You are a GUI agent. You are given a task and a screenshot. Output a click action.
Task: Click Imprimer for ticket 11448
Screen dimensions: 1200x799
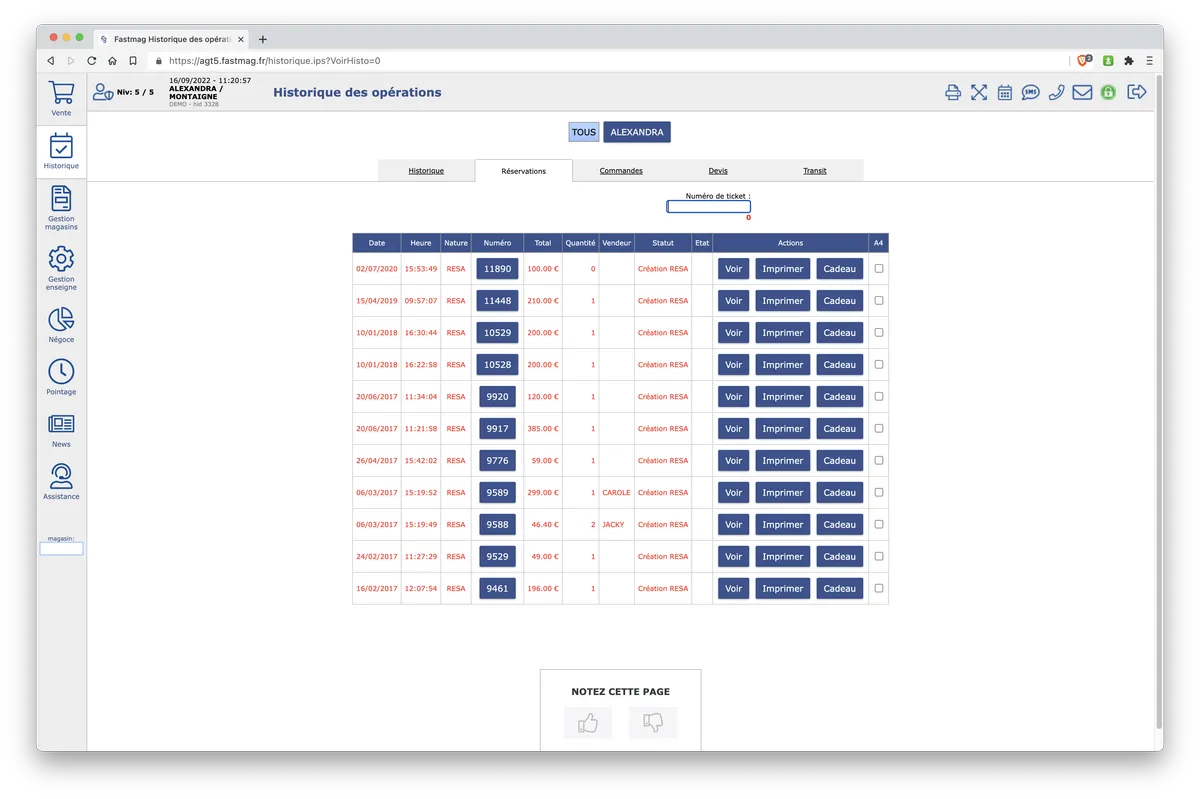click(x=783, y=301)
